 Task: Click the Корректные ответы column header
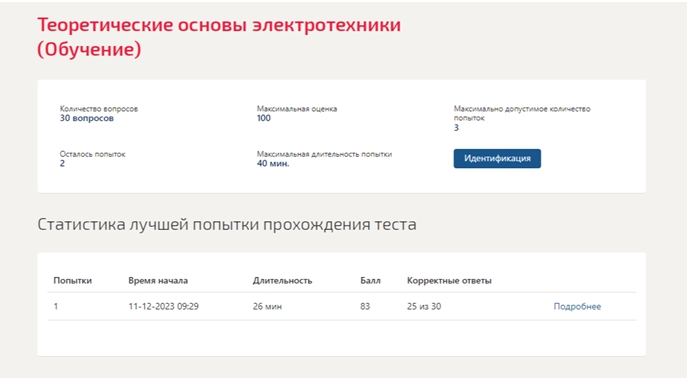tap(449, 280)
